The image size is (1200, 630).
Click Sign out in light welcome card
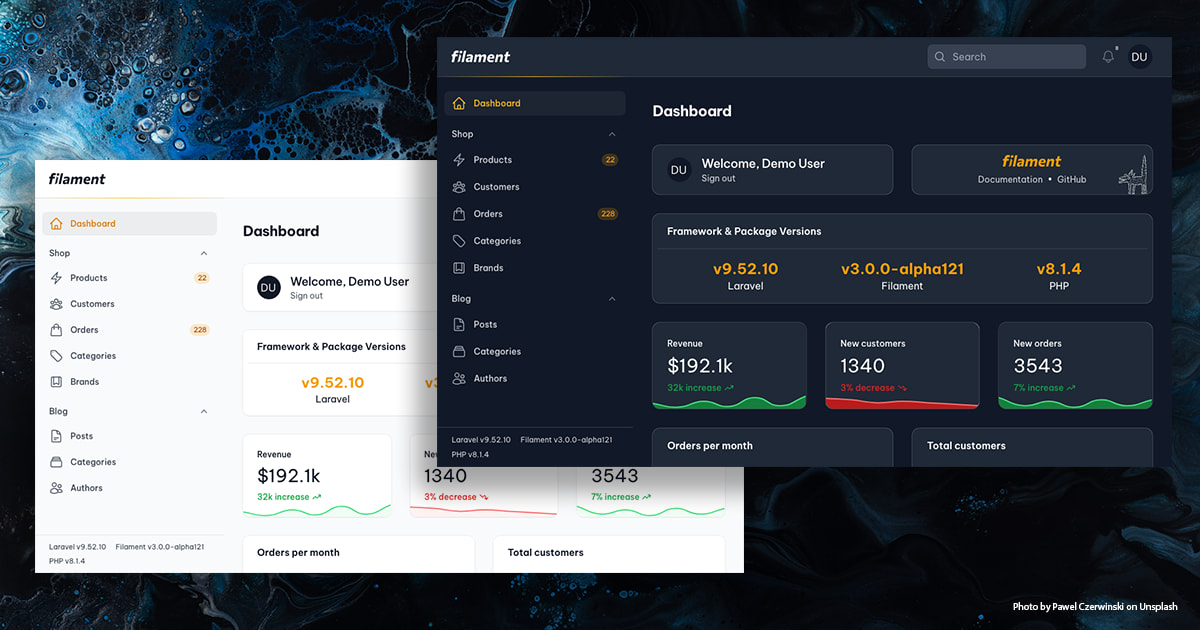click(306, 296)
